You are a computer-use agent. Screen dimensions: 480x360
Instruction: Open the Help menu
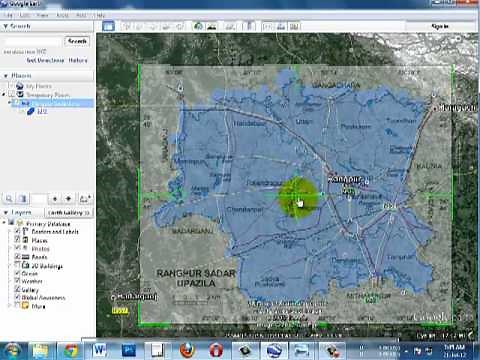click(x=99, y=15)
